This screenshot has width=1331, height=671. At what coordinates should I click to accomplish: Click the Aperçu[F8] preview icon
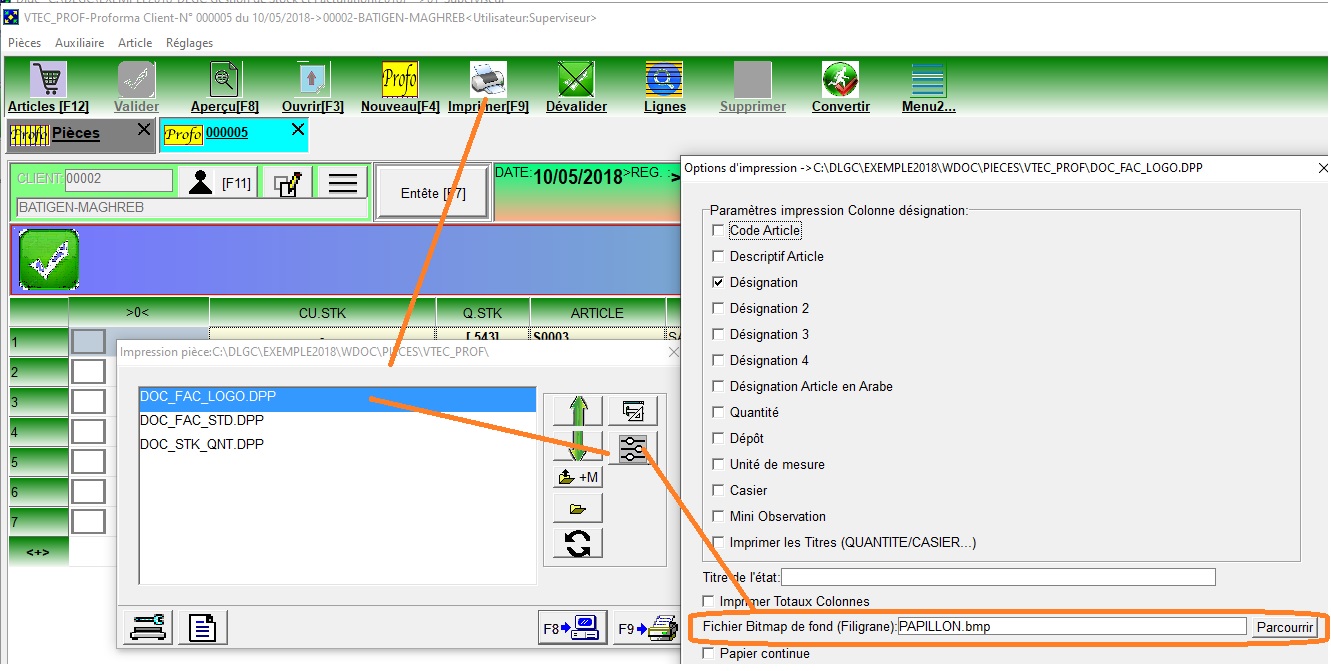(x=225, y=79)
